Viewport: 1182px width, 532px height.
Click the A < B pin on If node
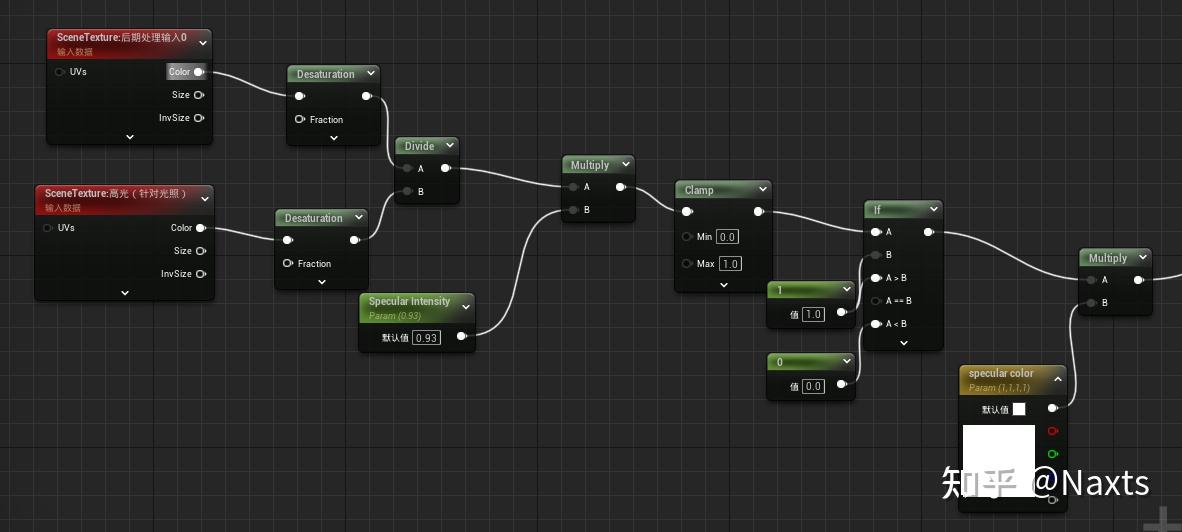(x=876, y=324)
